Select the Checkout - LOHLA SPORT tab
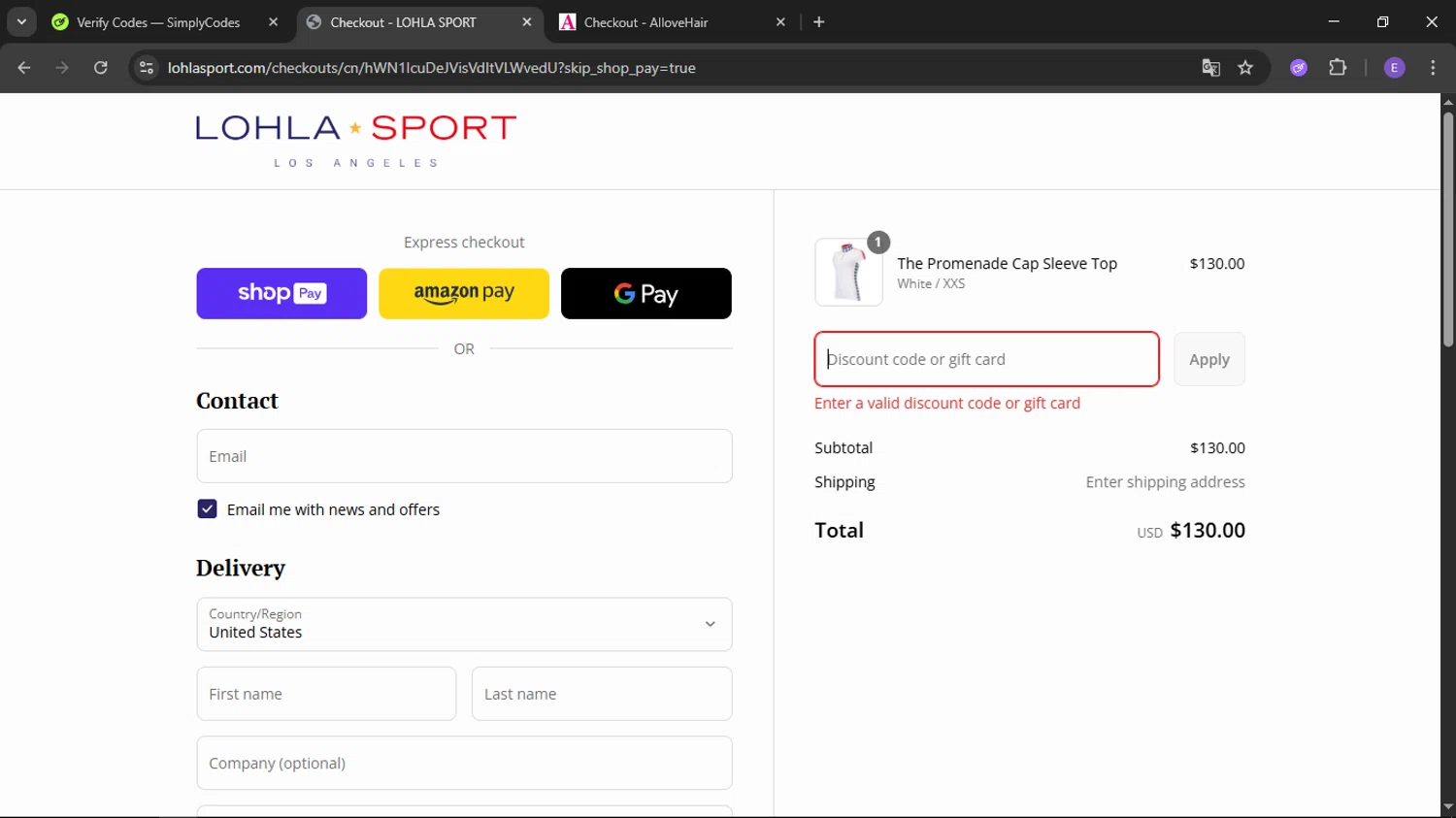The width and height of the screenshot is (1456, 818). pyautogui.click(x=403, y=22)
